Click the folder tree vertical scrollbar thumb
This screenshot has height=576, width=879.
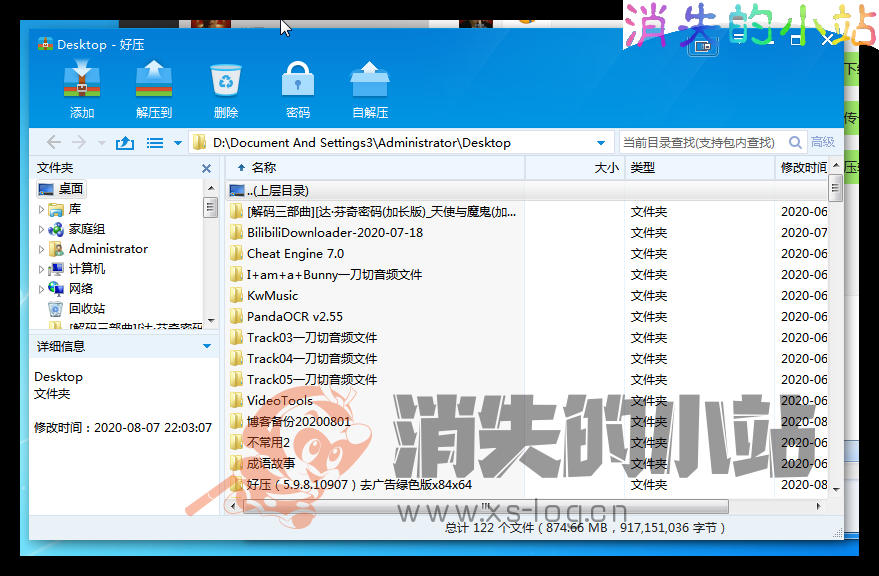211,208
